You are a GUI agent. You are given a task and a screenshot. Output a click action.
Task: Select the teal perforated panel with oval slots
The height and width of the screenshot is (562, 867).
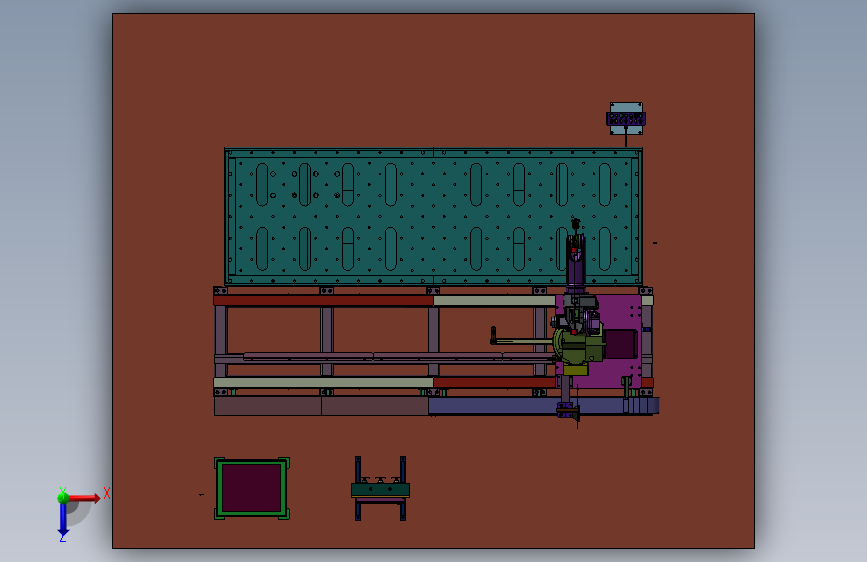433,216
